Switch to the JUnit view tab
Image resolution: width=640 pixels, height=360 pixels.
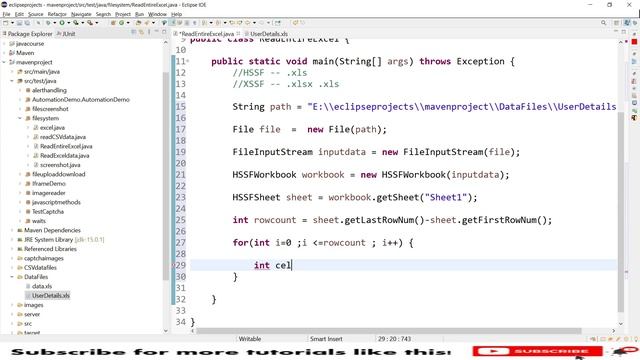(x=66, y=34)
